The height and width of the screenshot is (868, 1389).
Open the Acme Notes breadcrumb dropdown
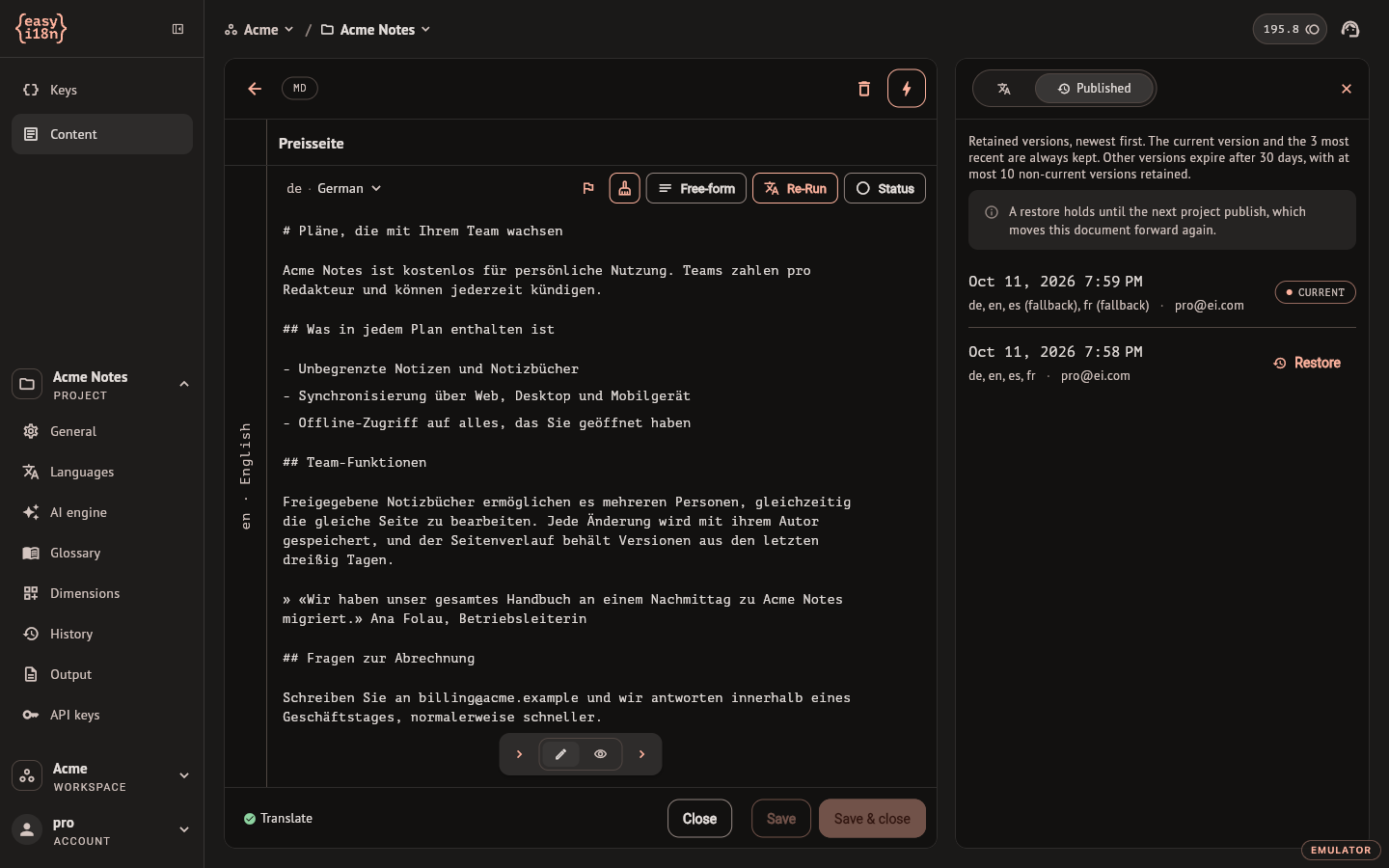coord(376,30)
